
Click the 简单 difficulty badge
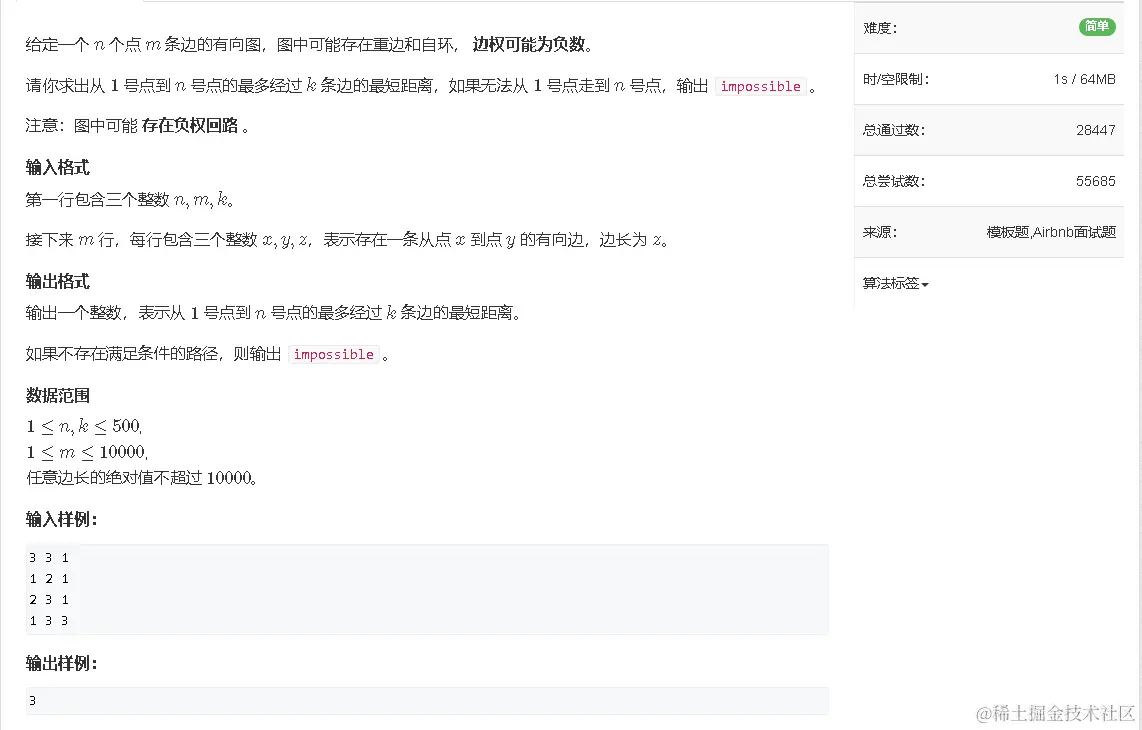pyautogui.click(x=1097, y=27)
